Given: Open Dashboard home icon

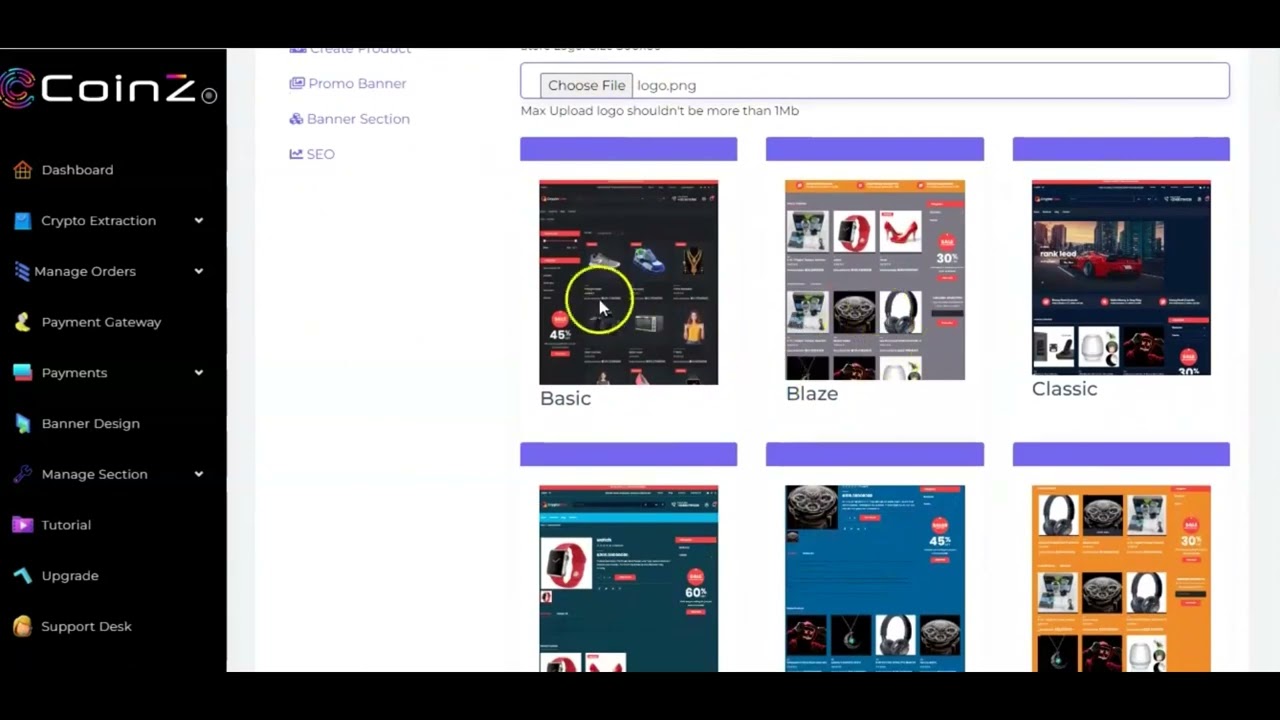Looking at the screenshot, I should click(22, 170).
